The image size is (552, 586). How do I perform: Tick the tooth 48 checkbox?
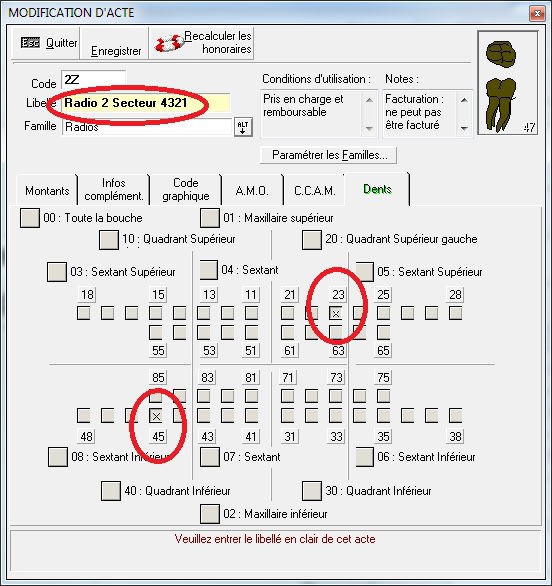(x=83, y=416)
